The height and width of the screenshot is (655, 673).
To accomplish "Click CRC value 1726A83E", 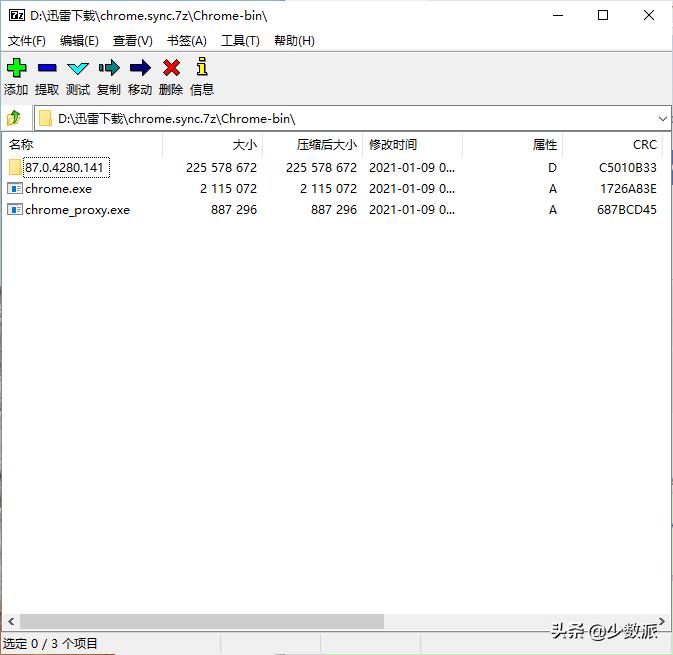I will (x=628, y=188).
